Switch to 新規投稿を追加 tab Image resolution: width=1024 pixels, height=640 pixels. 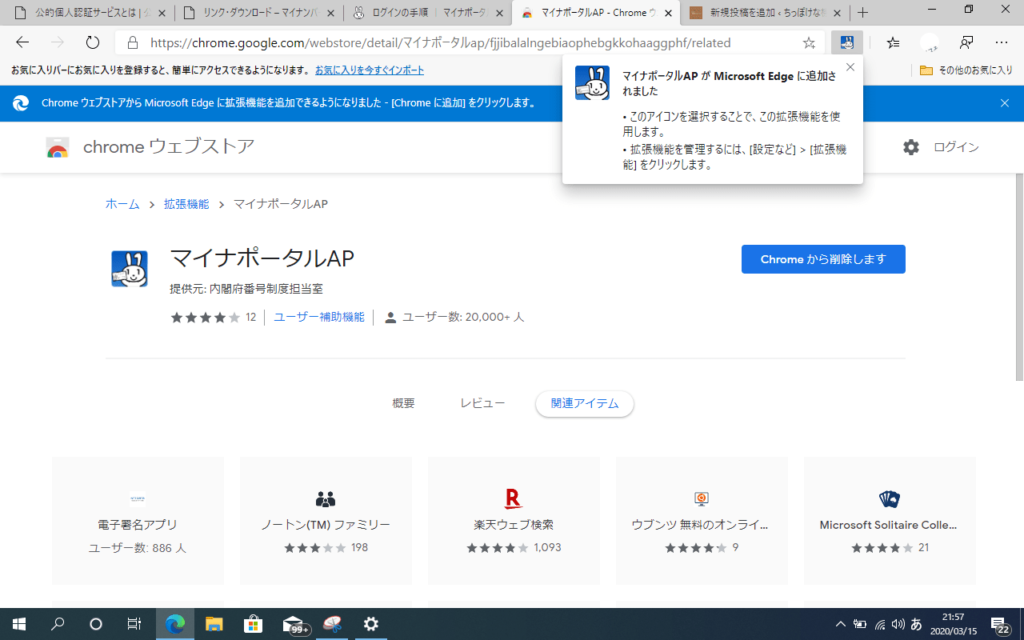[x=765, y=12]
